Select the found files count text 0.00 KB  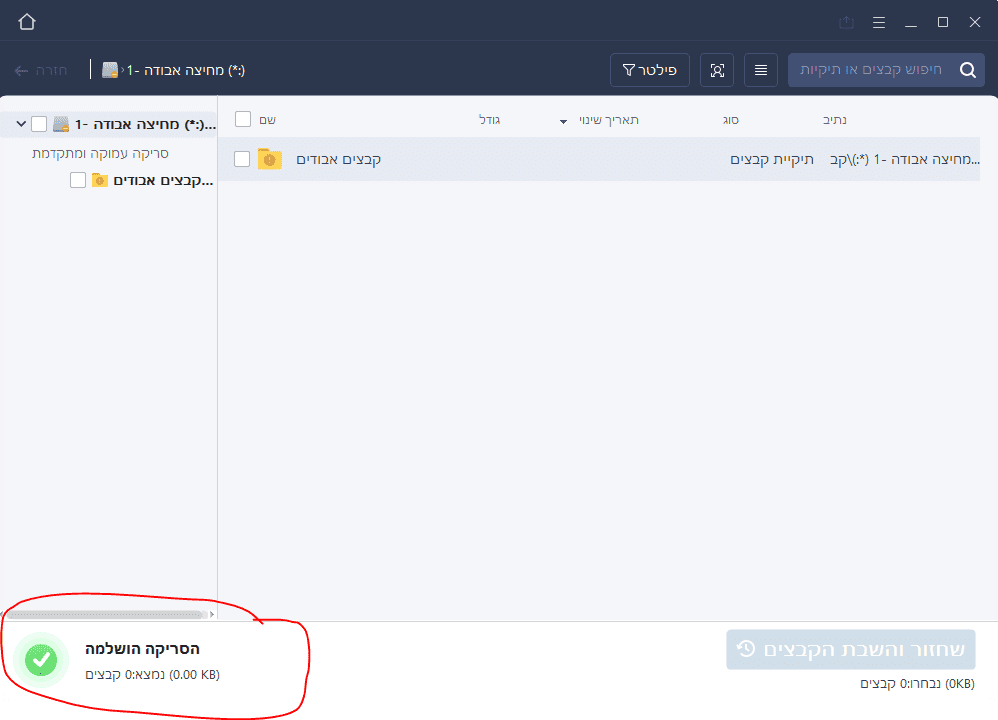tap(153, 675)
